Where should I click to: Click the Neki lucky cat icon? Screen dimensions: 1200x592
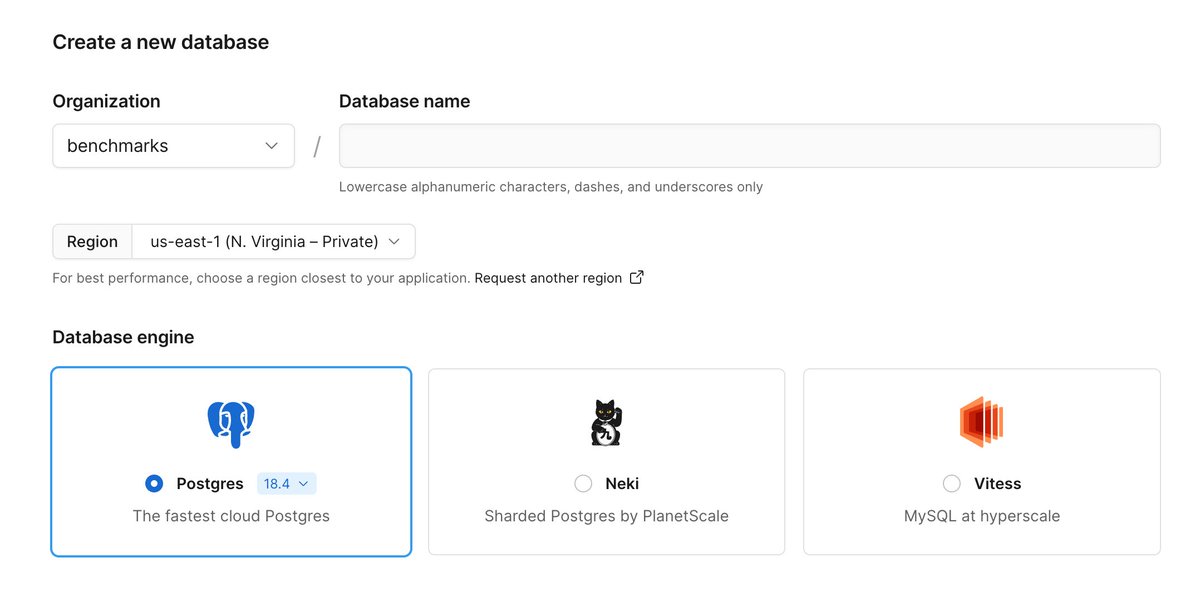point(606,422)
